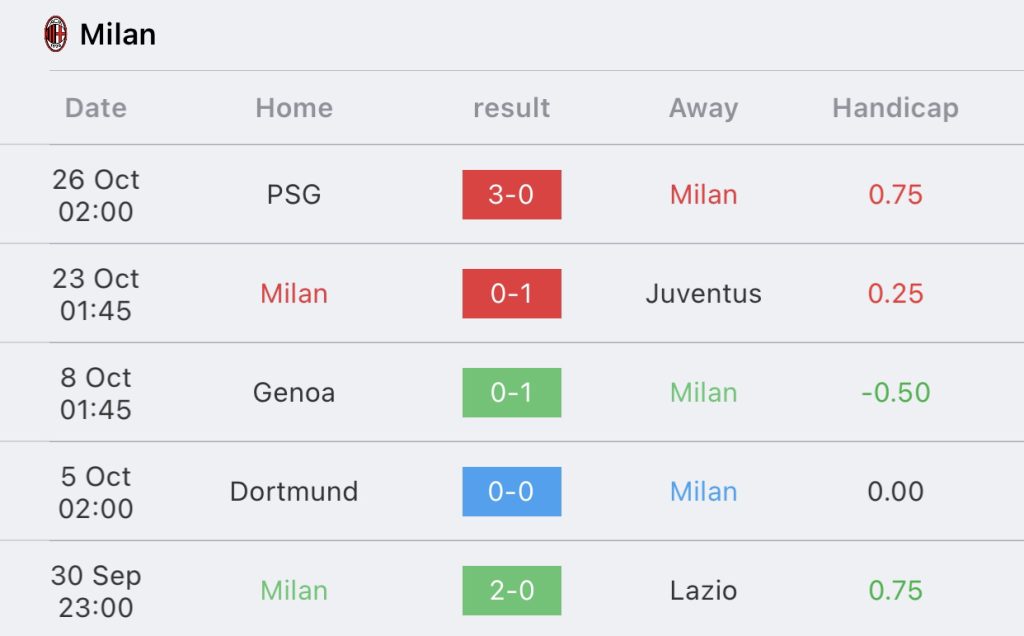
Task: Click the 26 Oct 02:00 match date
Action: [96, 195]
